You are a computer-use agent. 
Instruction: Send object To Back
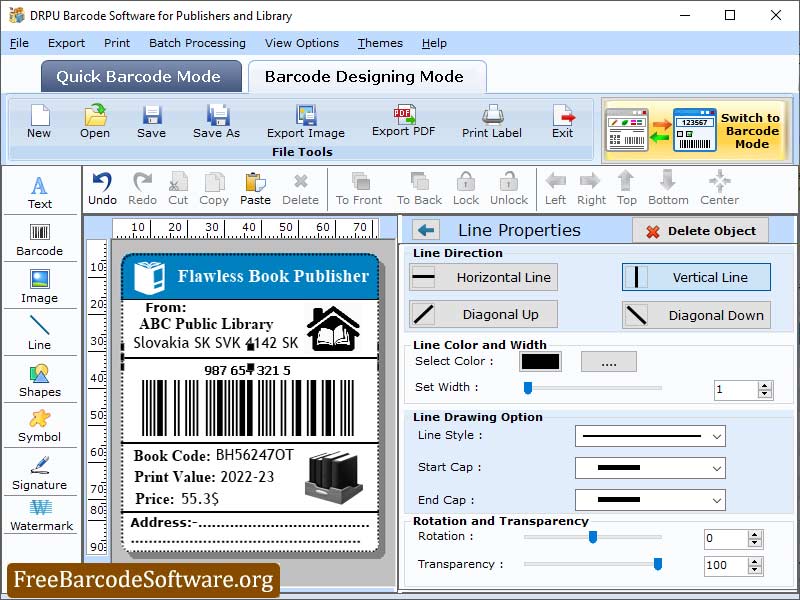click(x=419, y=189)
